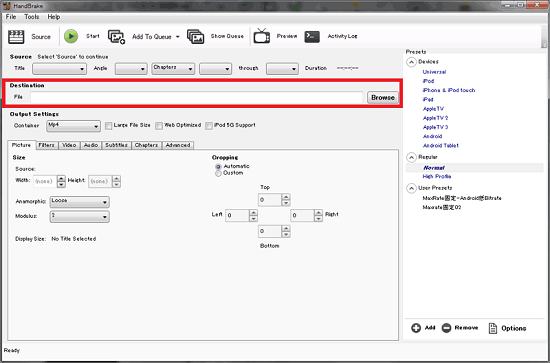Viewport: 550px width, 363px height.
Task: Select the Picture tab
Action: coord(21,145)
